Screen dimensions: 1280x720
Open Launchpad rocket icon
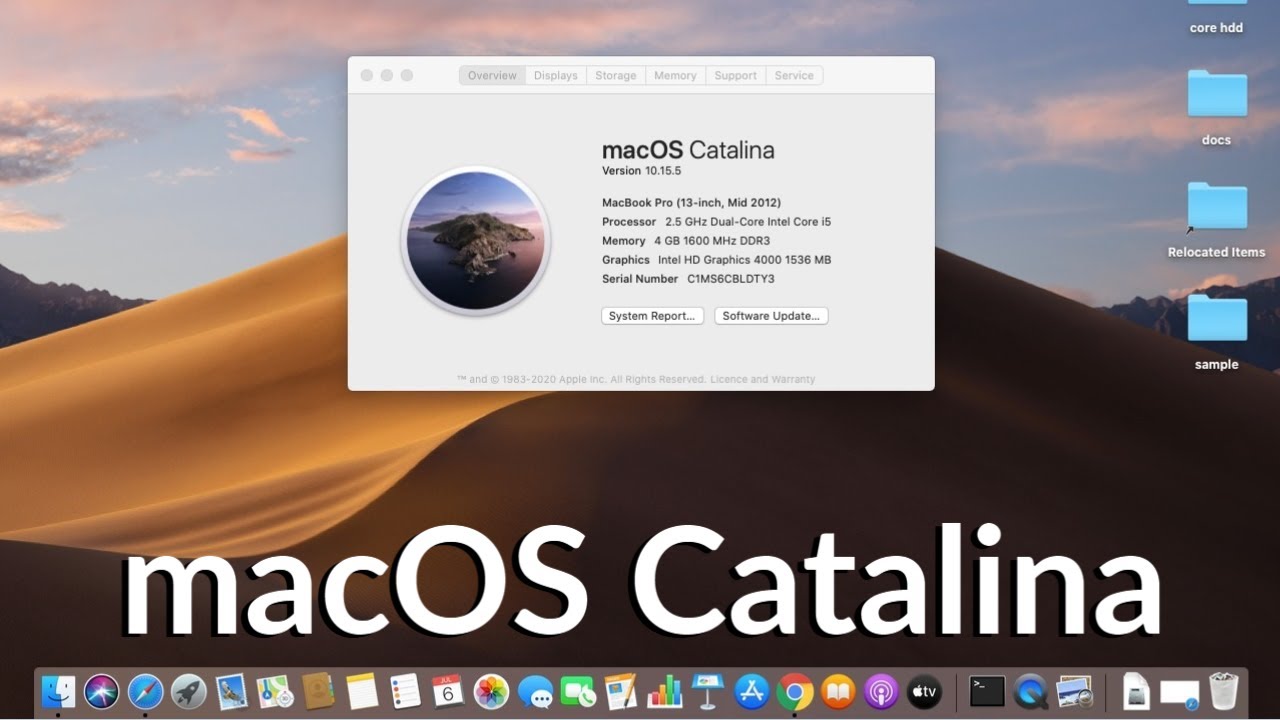coord(188,691)
